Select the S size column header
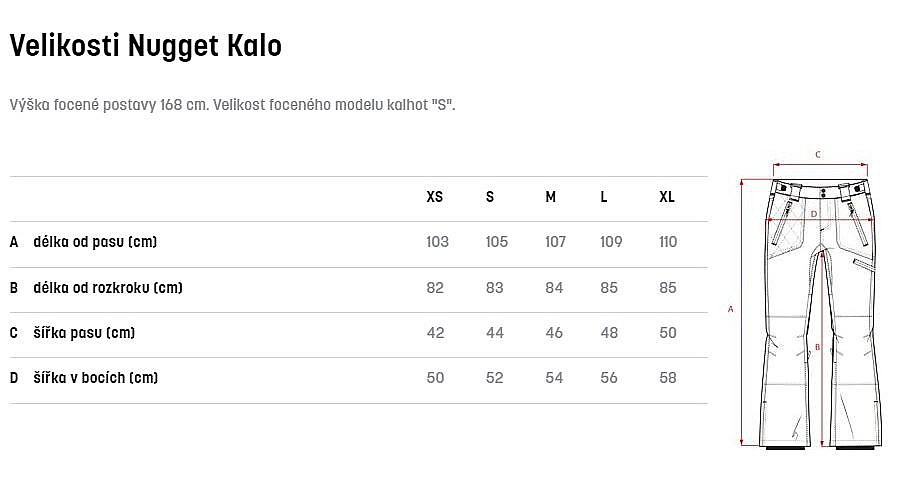This screenshot has height=491, width=916. pyautogui.click(x=490, y=197)
